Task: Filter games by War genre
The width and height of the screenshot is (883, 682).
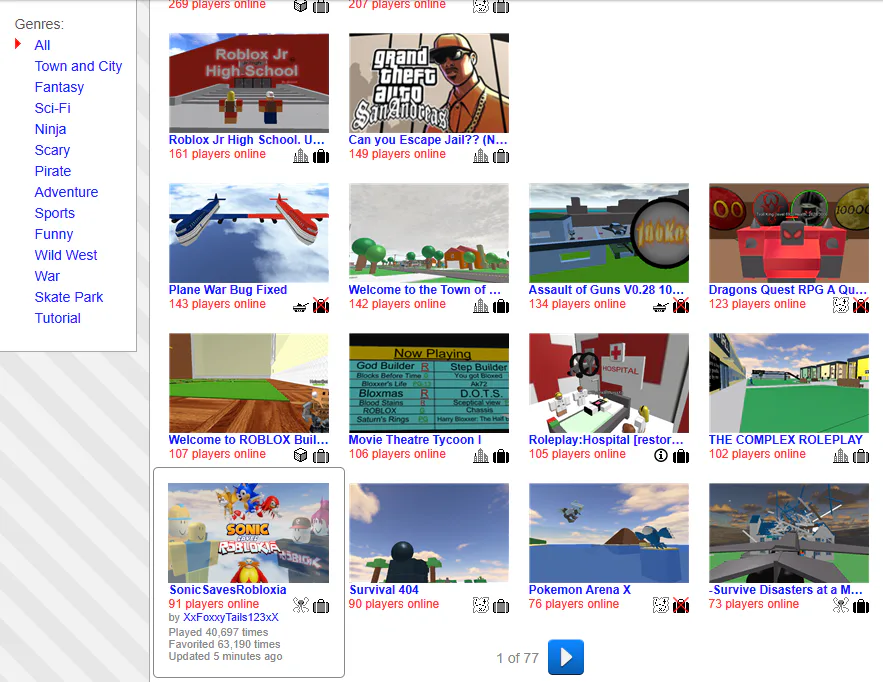Action: click(x=47, y=276)
